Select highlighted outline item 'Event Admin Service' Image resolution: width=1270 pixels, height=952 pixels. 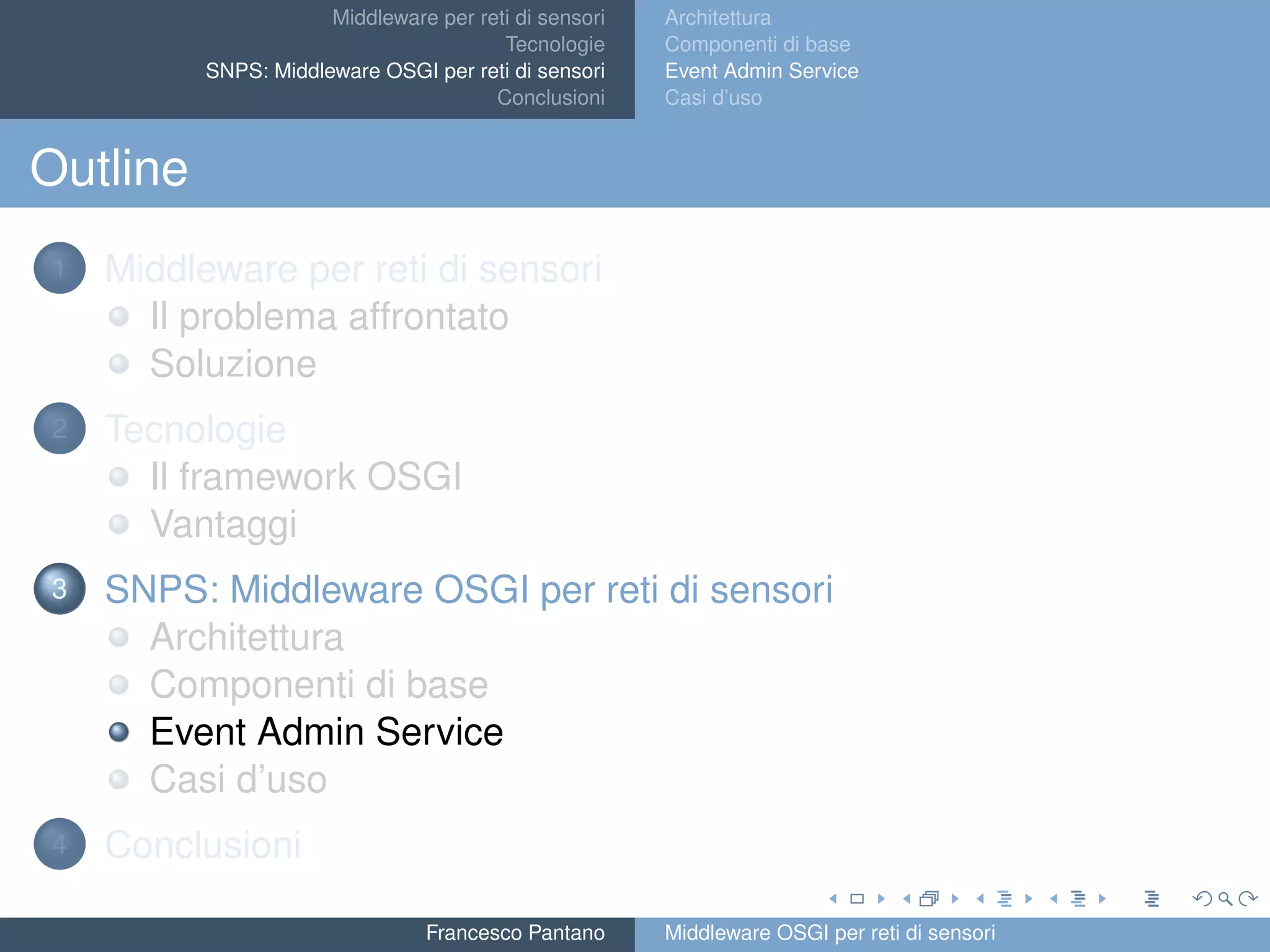(327, 731)
